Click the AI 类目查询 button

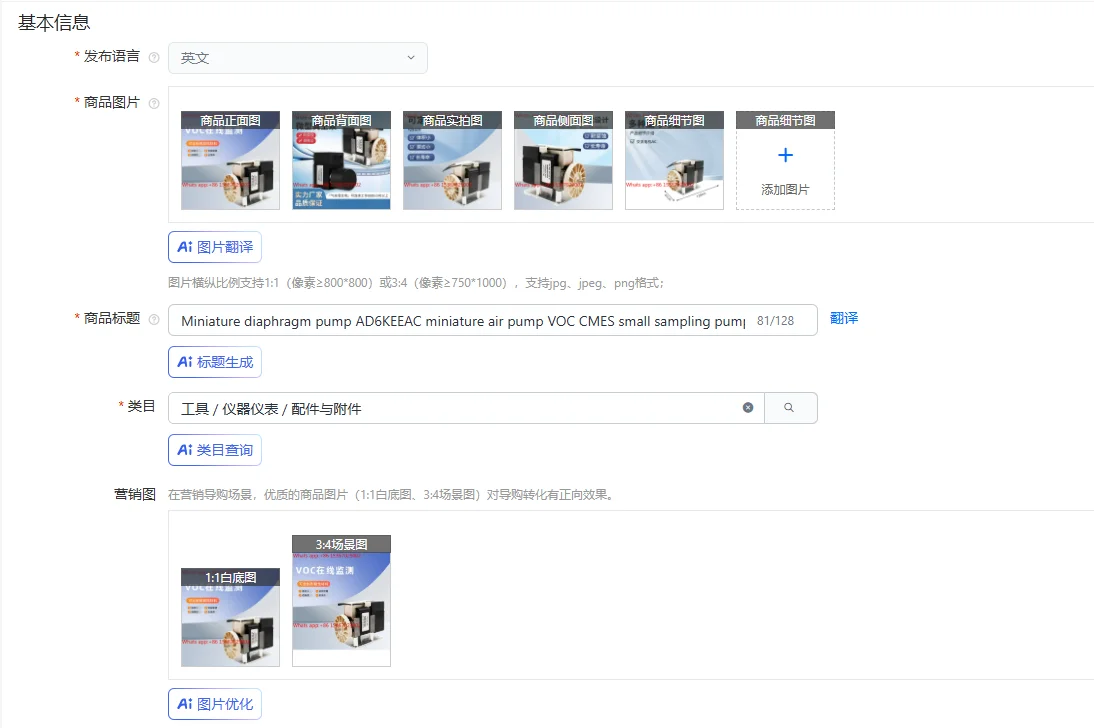tap(215, 450)
